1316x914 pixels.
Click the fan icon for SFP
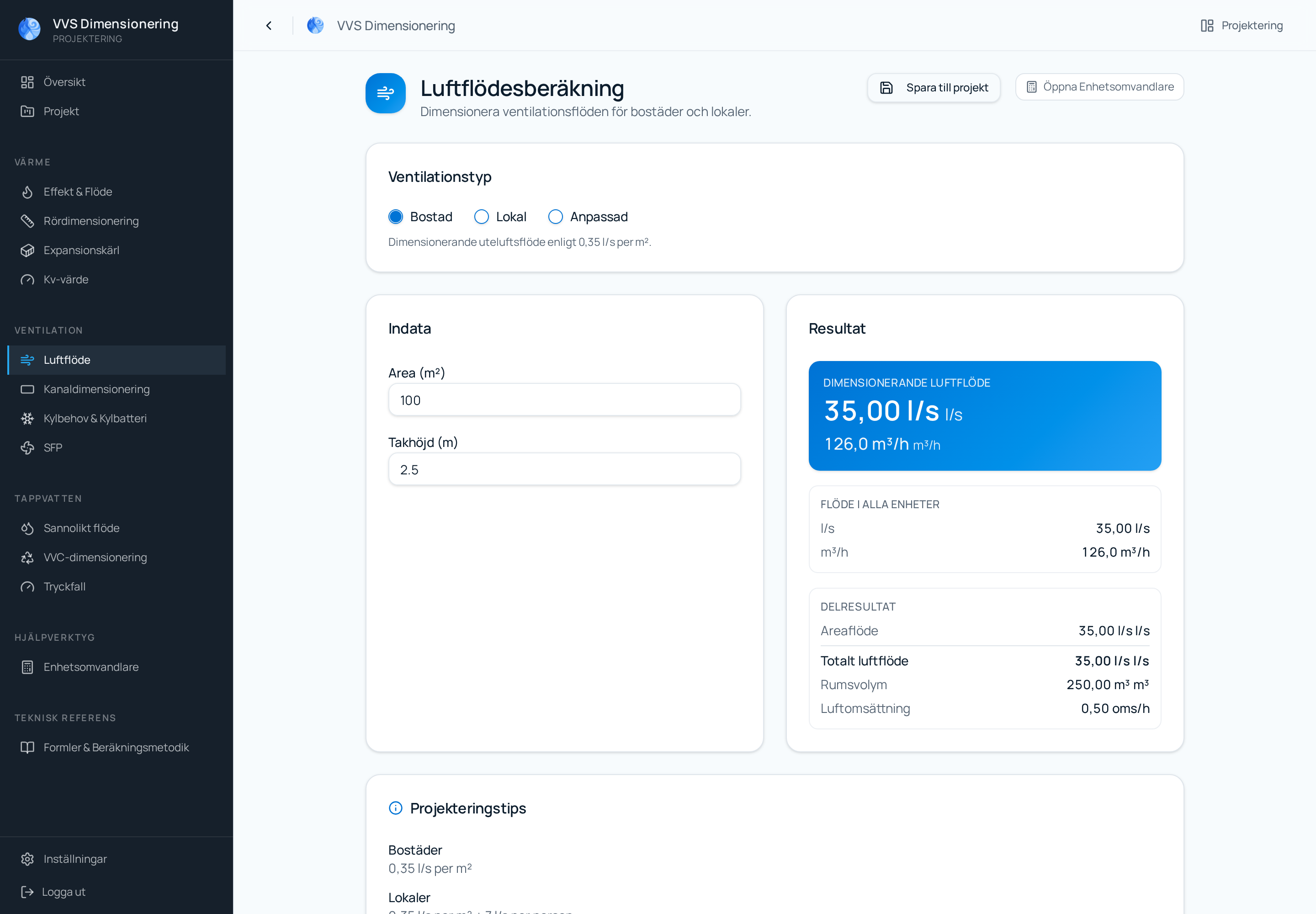coord(27,448)
